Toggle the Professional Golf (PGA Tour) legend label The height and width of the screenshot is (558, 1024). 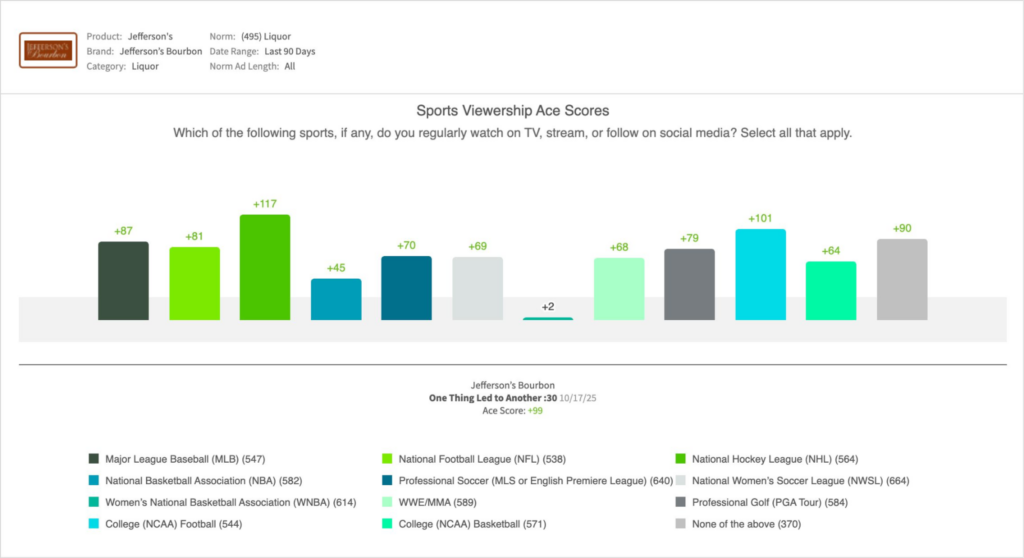pyautogui.click(x=764, y=502)
